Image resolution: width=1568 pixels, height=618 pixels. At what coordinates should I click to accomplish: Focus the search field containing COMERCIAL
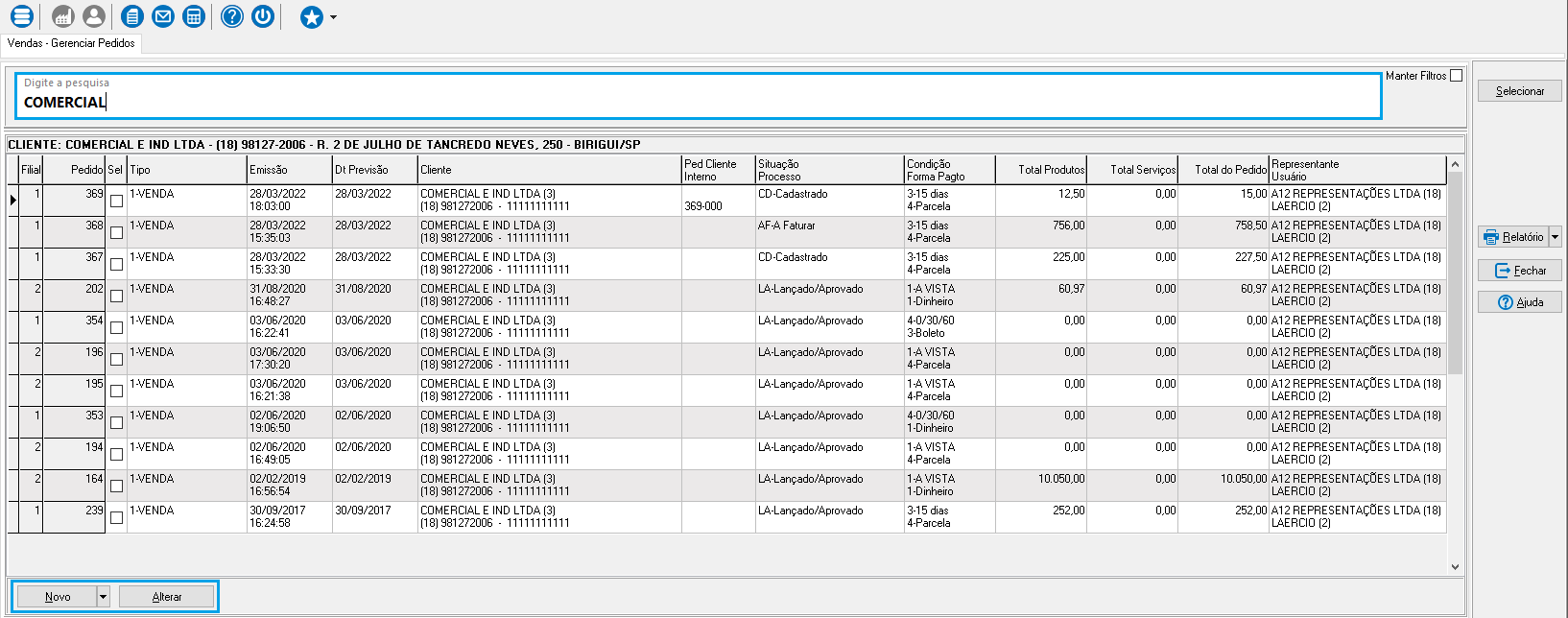[x=698, y=102]
